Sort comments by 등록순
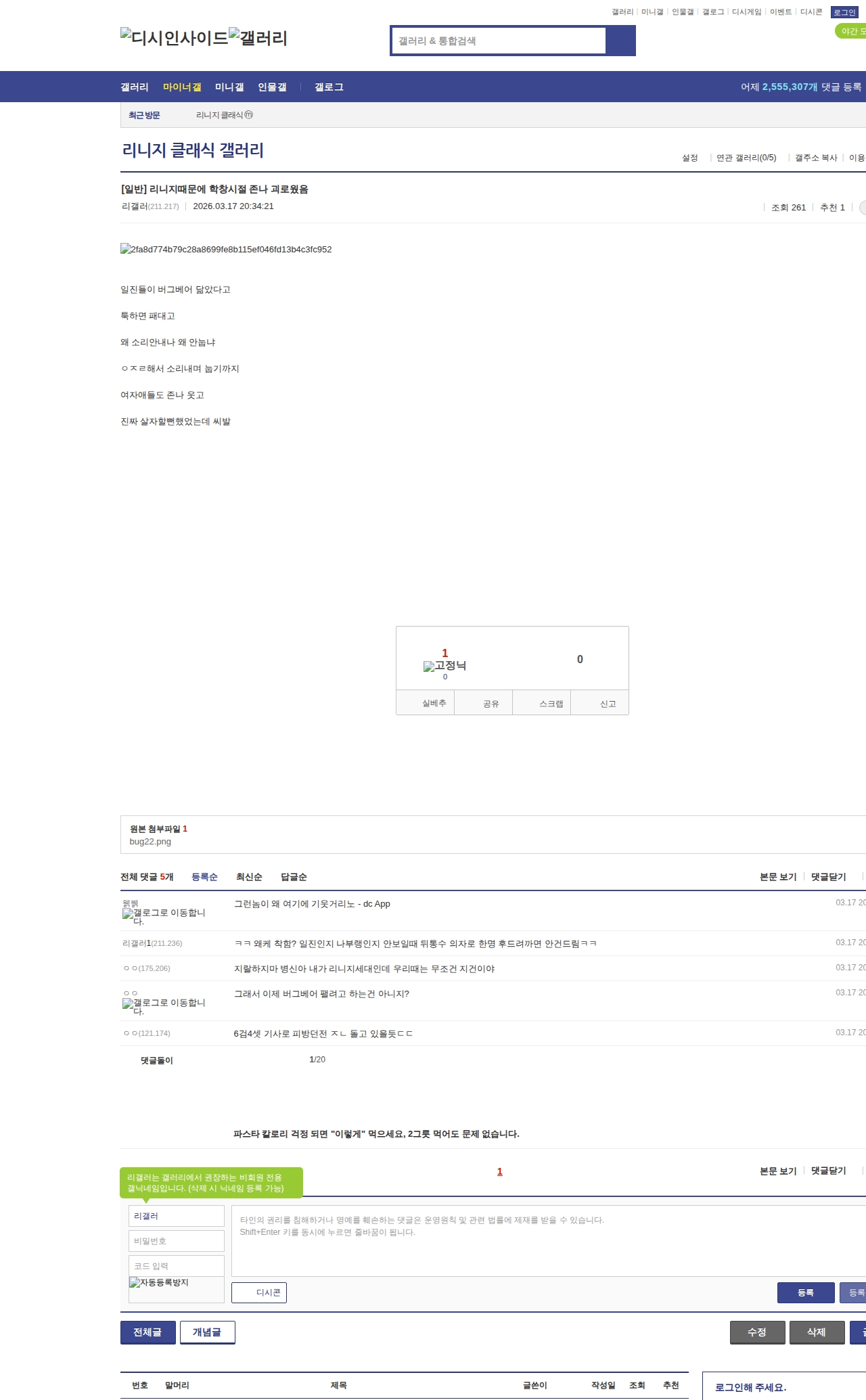Viewport: 866px width, 1400px height. pyautogui.click(x=204, y=877)
